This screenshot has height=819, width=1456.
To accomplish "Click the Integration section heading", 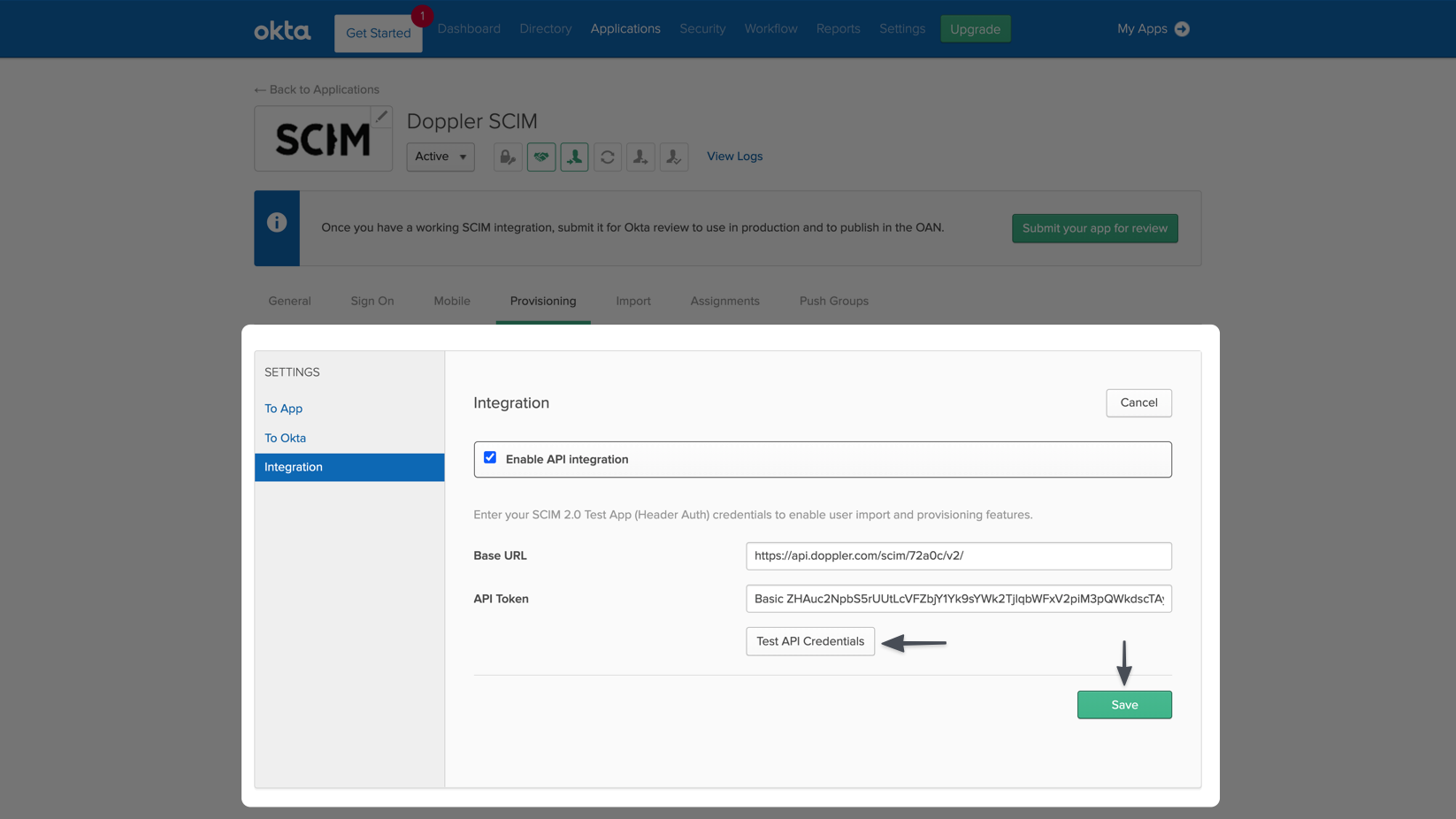I will tap(511, 402).
